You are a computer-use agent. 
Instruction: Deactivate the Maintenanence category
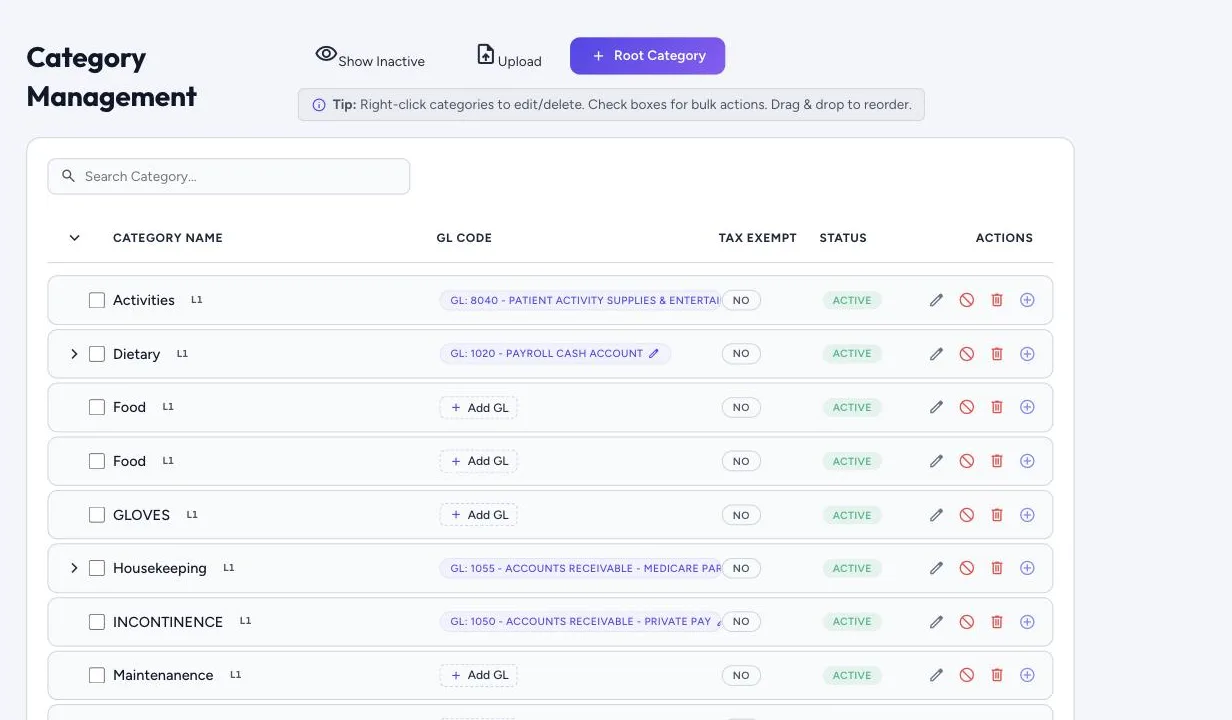(x=966, y=675)
